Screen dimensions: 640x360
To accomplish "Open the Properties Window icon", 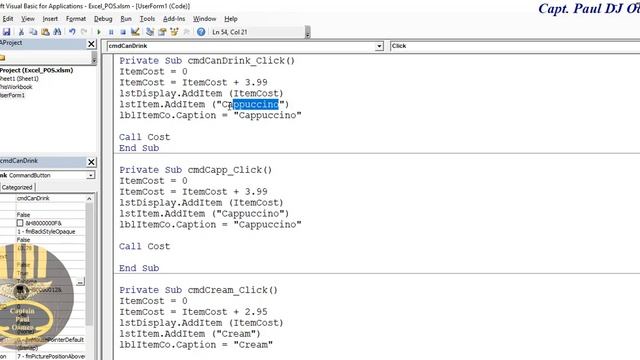I will (162, 32).
